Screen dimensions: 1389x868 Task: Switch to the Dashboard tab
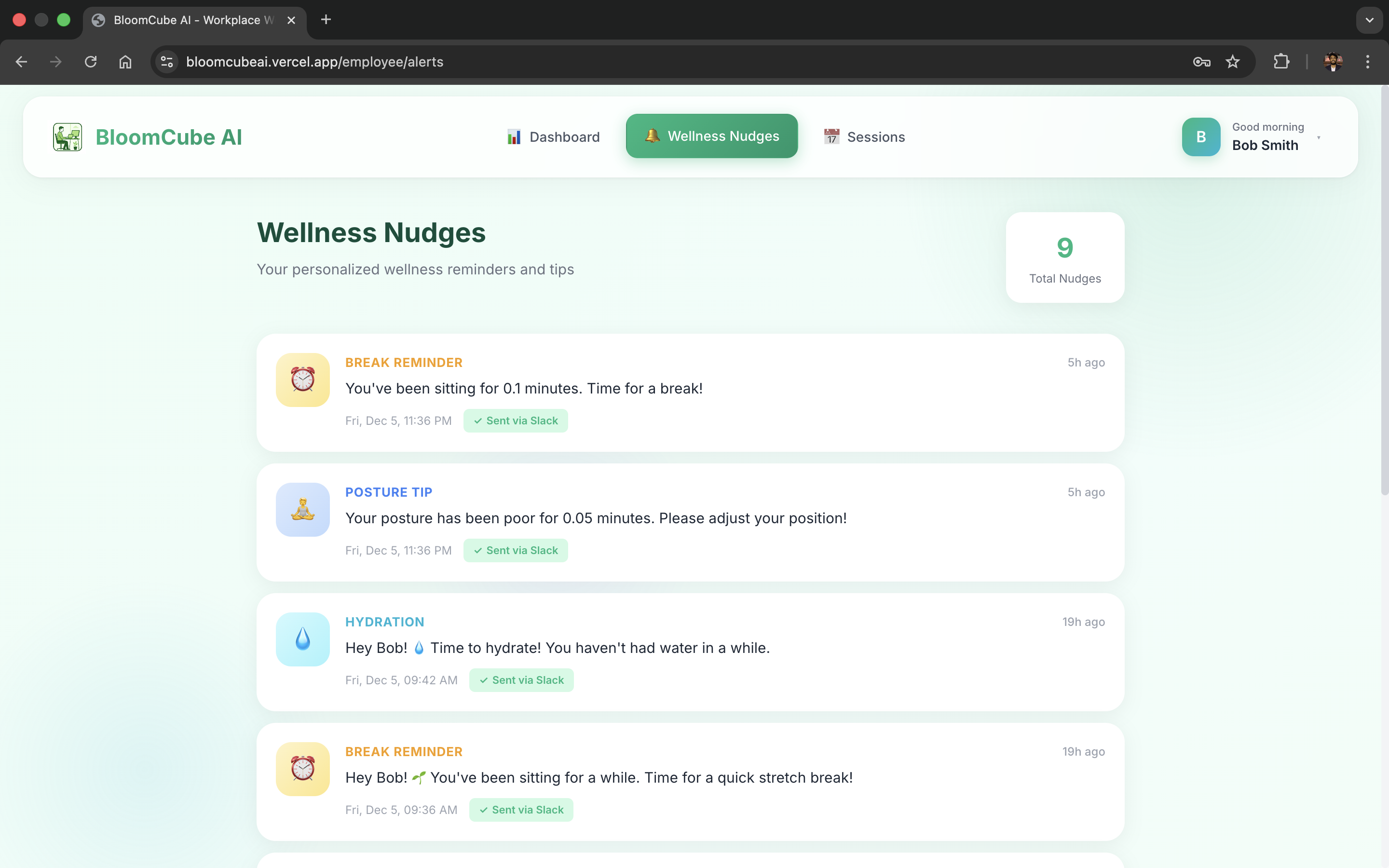553,137
